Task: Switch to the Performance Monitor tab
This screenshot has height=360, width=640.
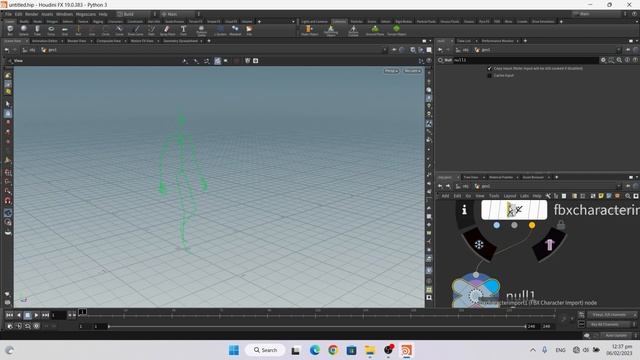Action: coord(497,41)
